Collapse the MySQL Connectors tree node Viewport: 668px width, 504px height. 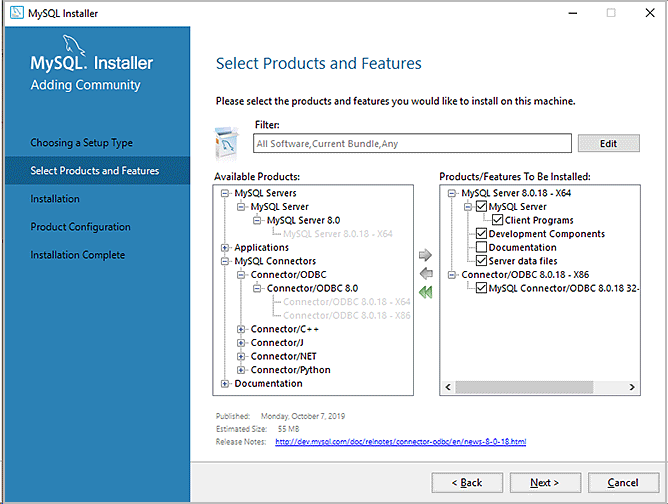(x=225, y=261)
